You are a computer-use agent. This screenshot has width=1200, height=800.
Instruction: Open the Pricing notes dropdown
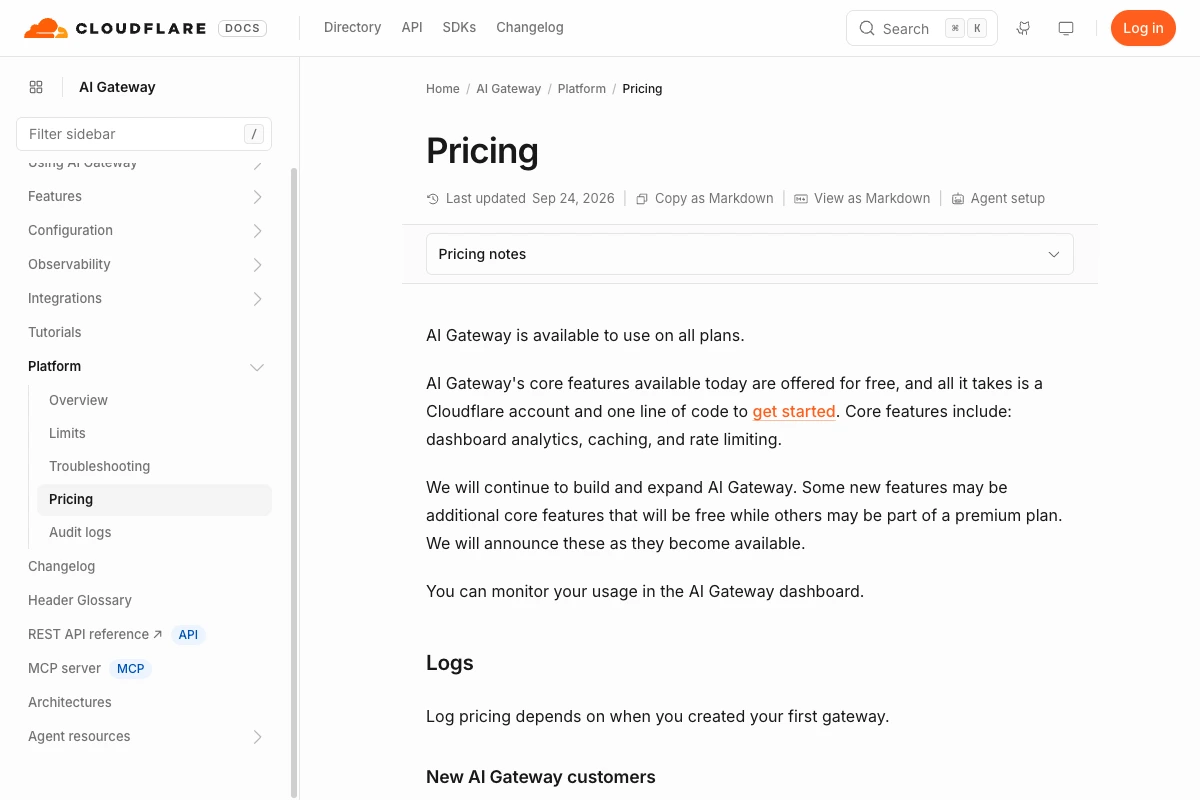pos(750,254)
